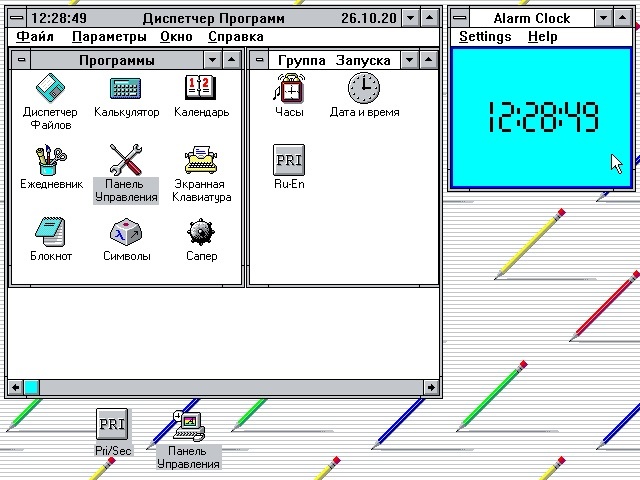
Task: Maximize the Alarm Clock window
Action: point(622,18)
